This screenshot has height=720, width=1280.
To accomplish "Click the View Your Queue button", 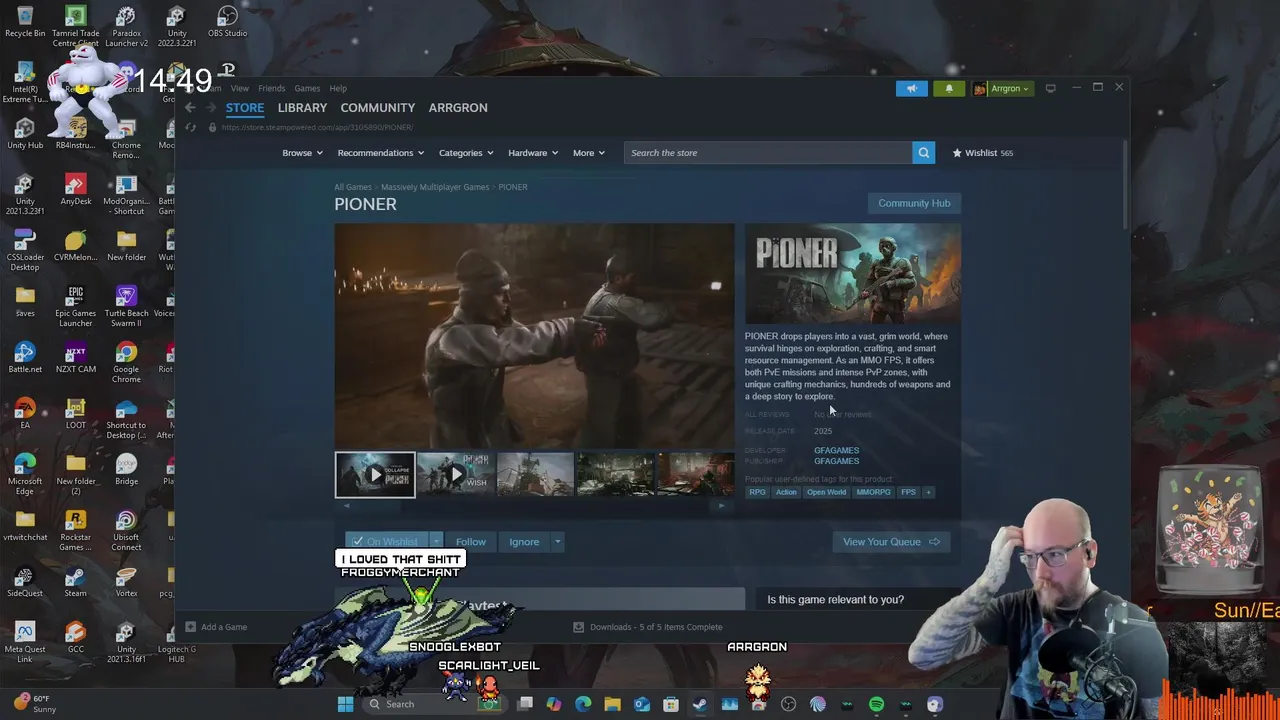I will (891, 542).
